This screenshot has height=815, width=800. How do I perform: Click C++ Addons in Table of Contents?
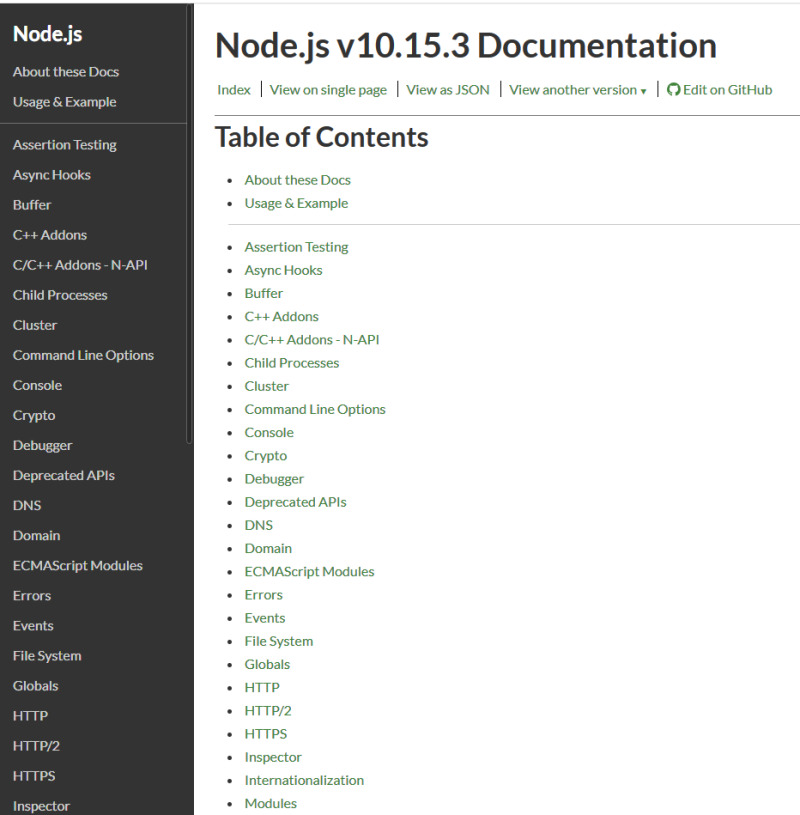point(281,317)
